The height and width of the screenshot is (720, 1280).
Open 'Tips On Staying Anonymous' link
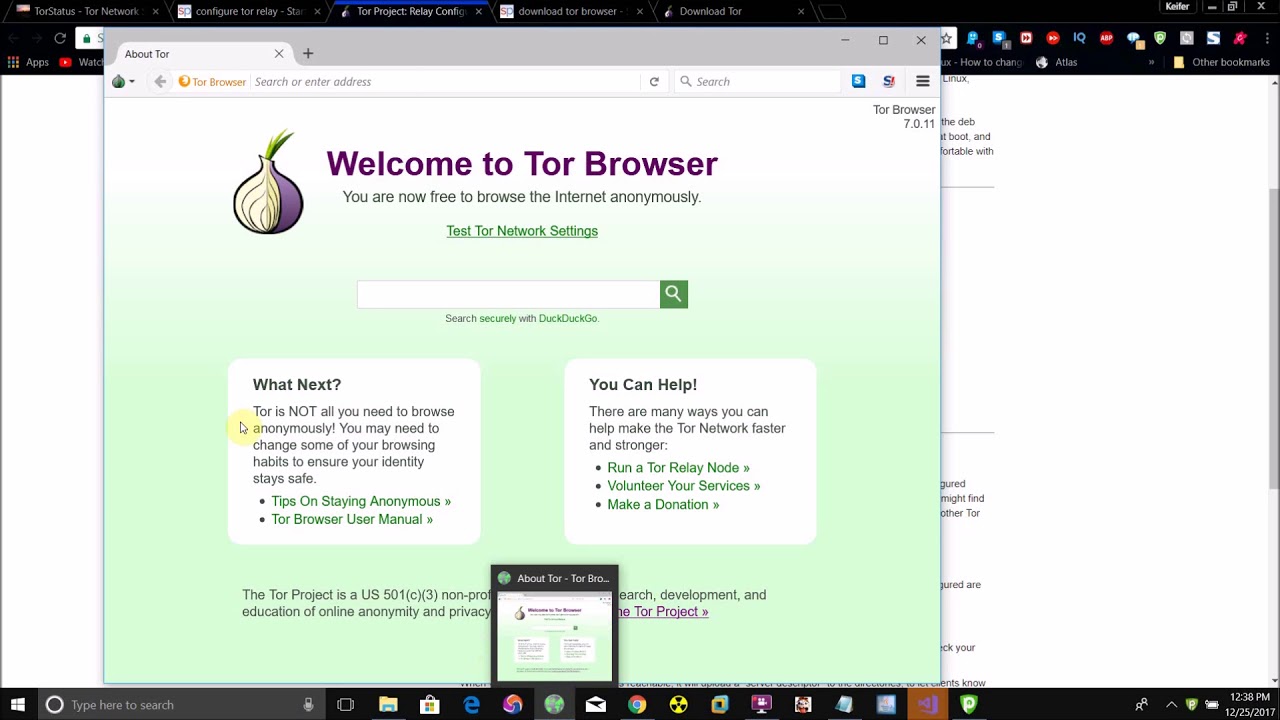click(361, 501)
